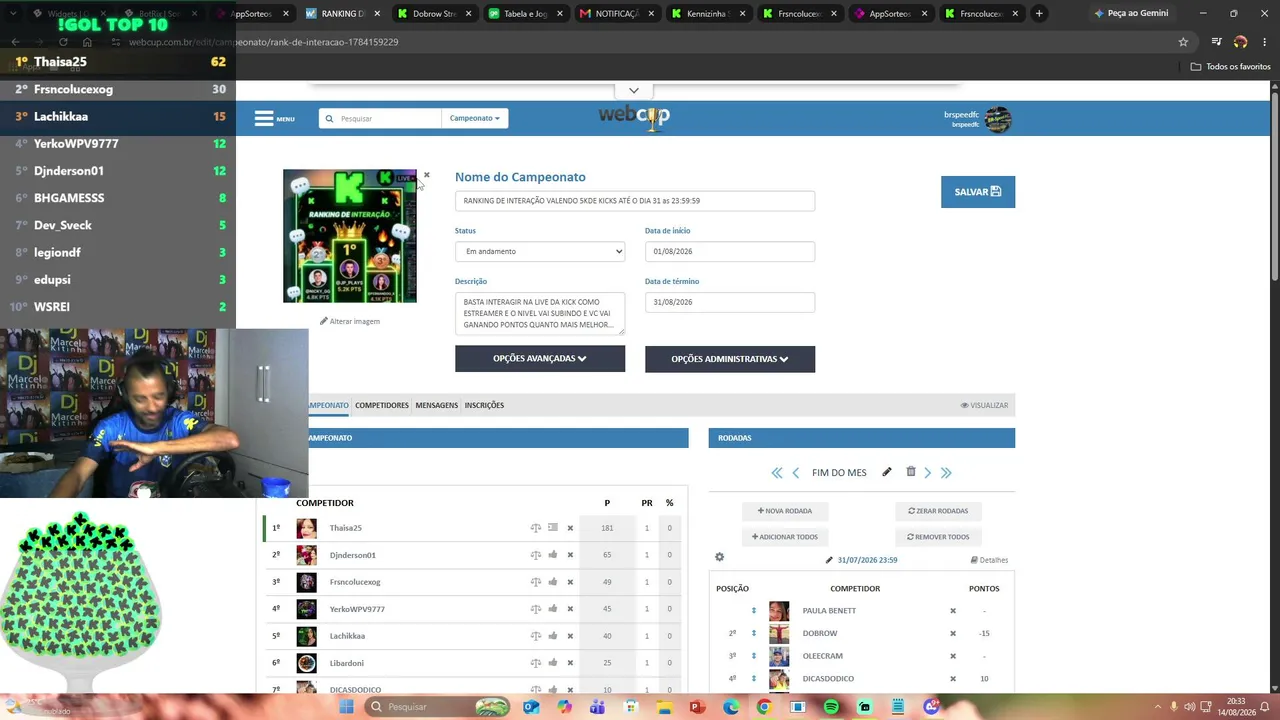Go to the last round double-right arrow
Viewport: 1280px width, 720px height.
tap(946, 473)
